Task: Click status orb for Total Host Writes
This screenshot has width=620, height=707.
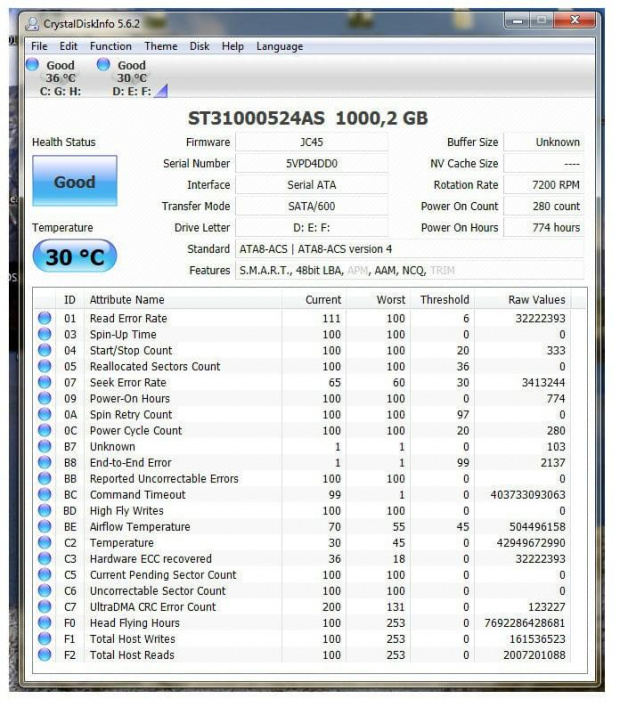Action: [x=45, y=638]
